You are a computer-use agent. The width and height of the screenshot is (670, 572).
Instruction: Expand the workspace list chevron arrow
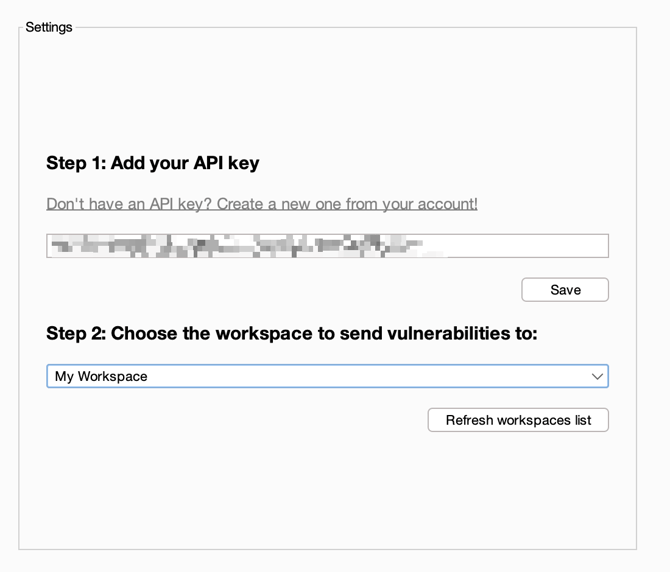(597, 376)
